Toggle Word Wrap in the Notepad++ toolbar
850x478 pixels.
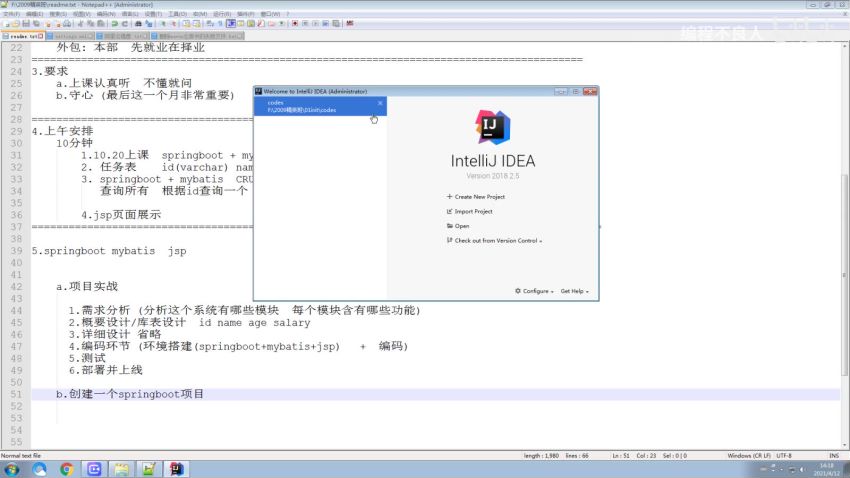point(210,24)
